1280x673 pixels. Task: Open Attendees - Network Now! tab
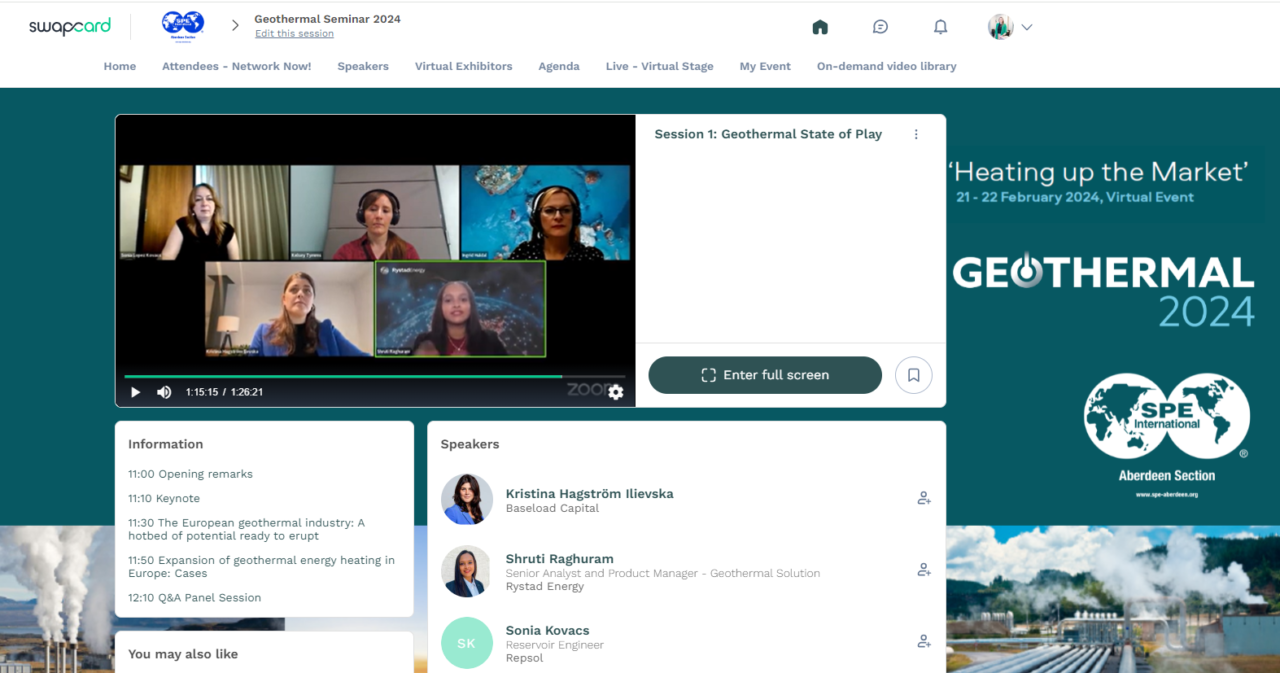point(237,66)
